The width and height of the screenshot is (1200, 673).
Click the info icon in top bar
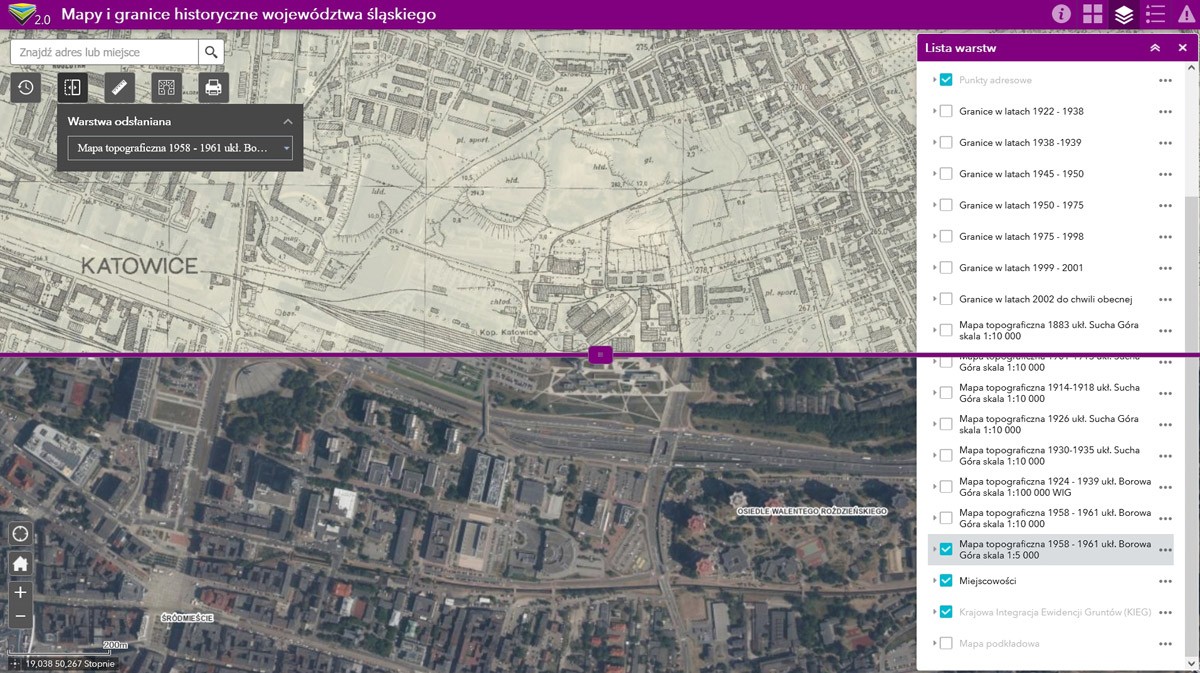(1061, 14)
